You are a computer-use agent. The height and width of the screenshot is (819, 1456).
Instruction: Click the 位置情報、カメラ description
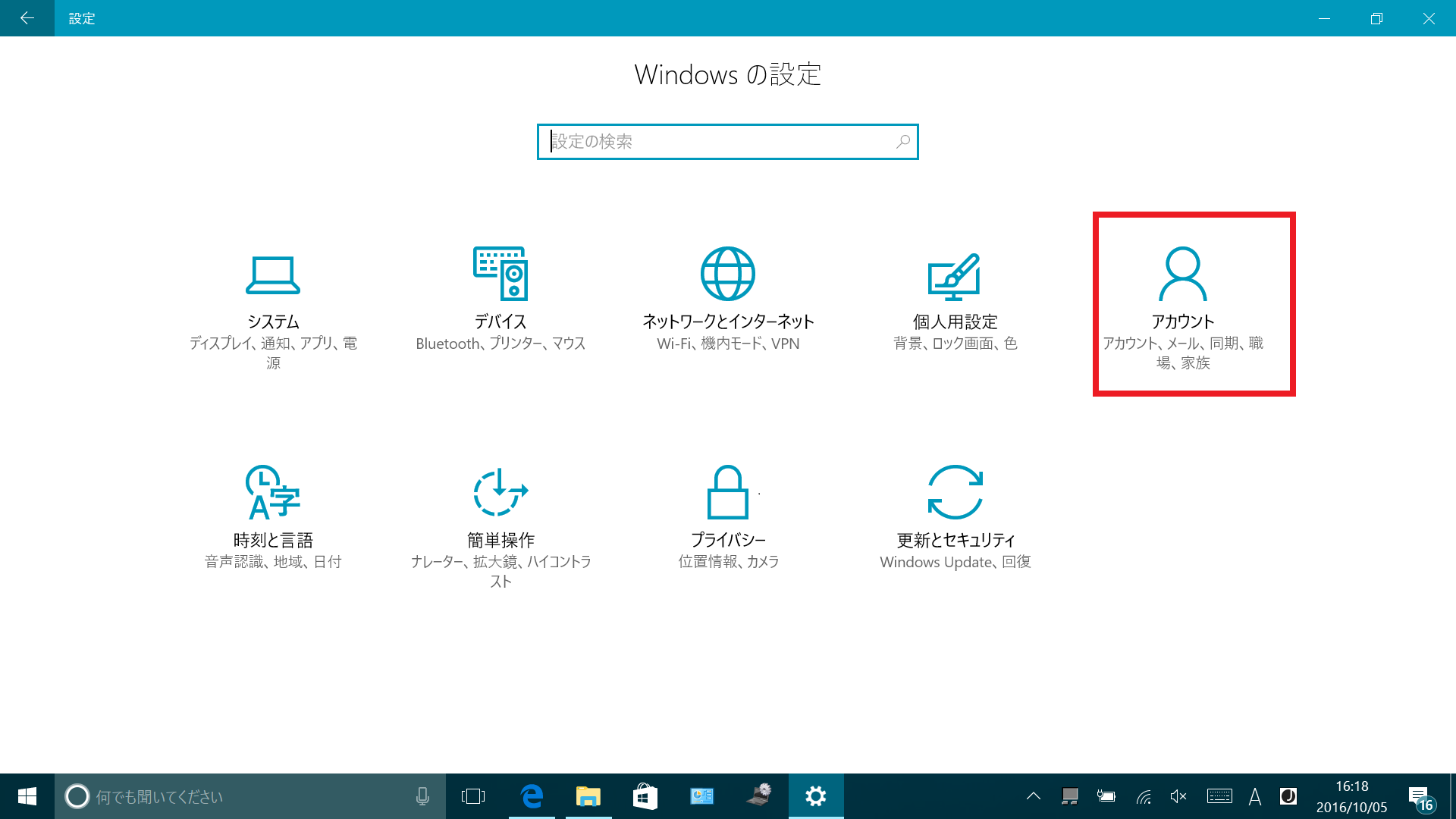pos(728,562)
